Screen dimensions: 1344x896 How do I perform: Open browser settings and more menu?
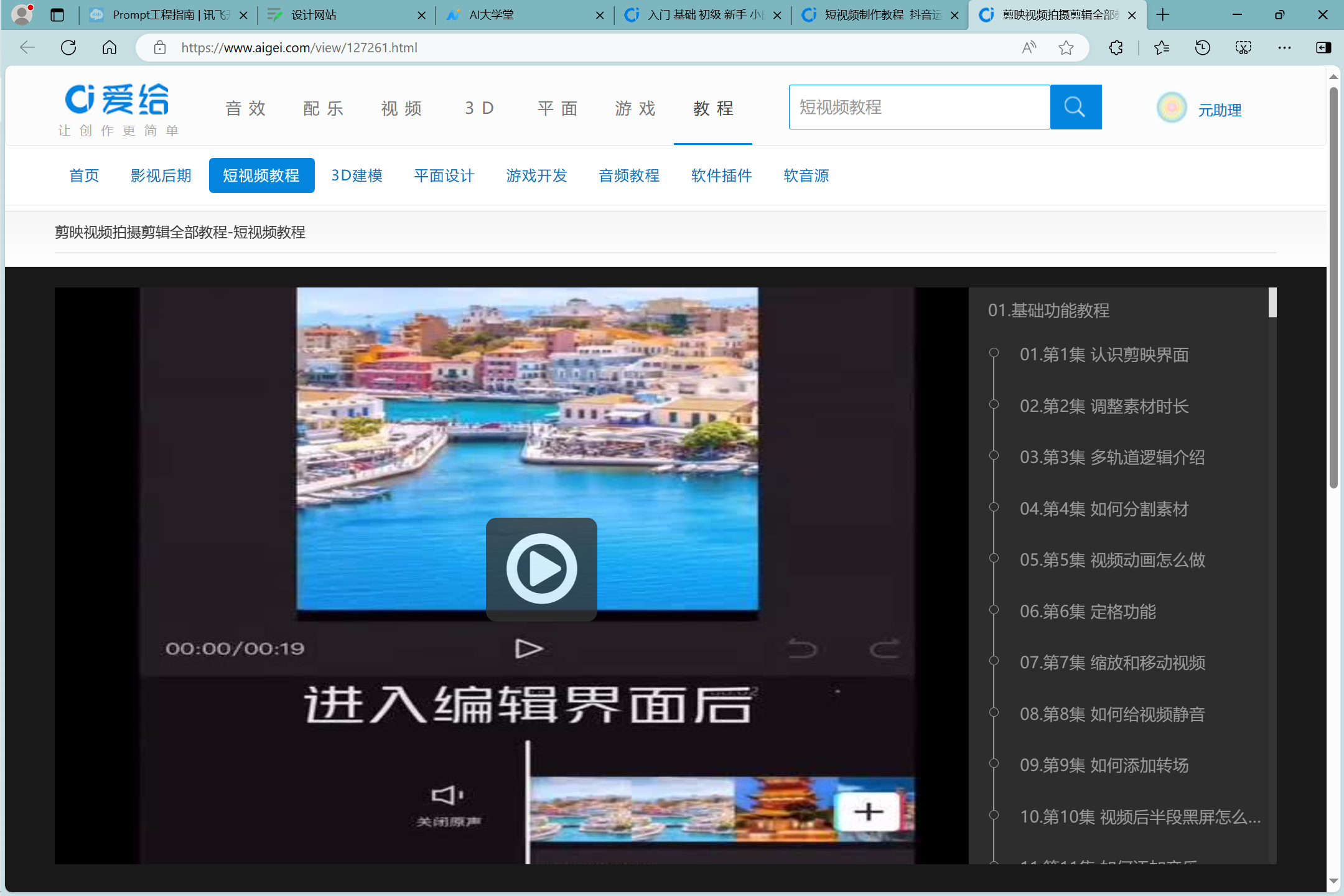tap(1284, 47)
